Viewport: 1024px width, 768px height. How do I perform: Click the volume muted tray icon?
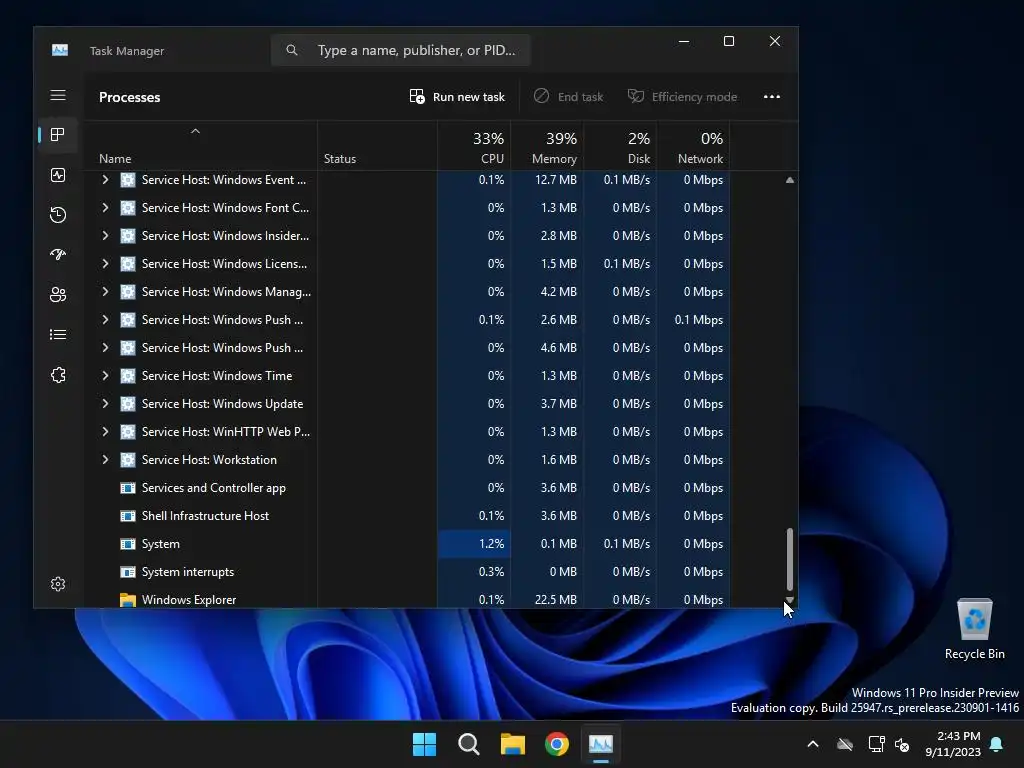(903, 744)
